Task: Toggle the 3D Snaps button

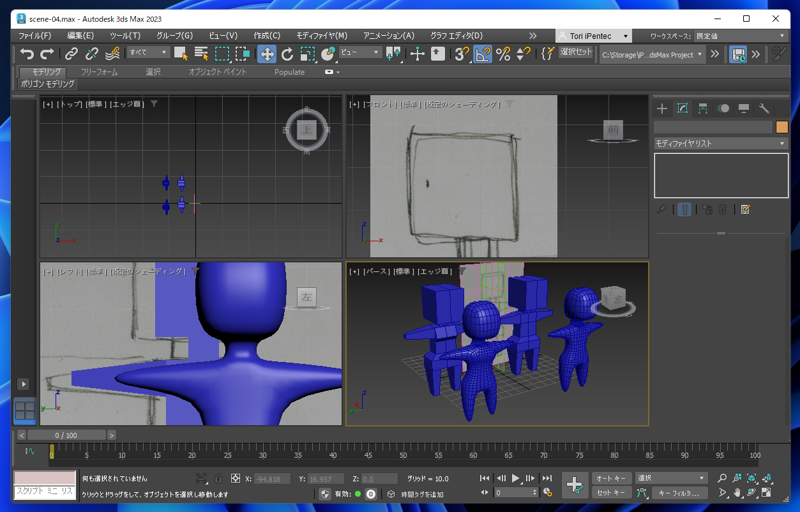Action: pos(462,54)
